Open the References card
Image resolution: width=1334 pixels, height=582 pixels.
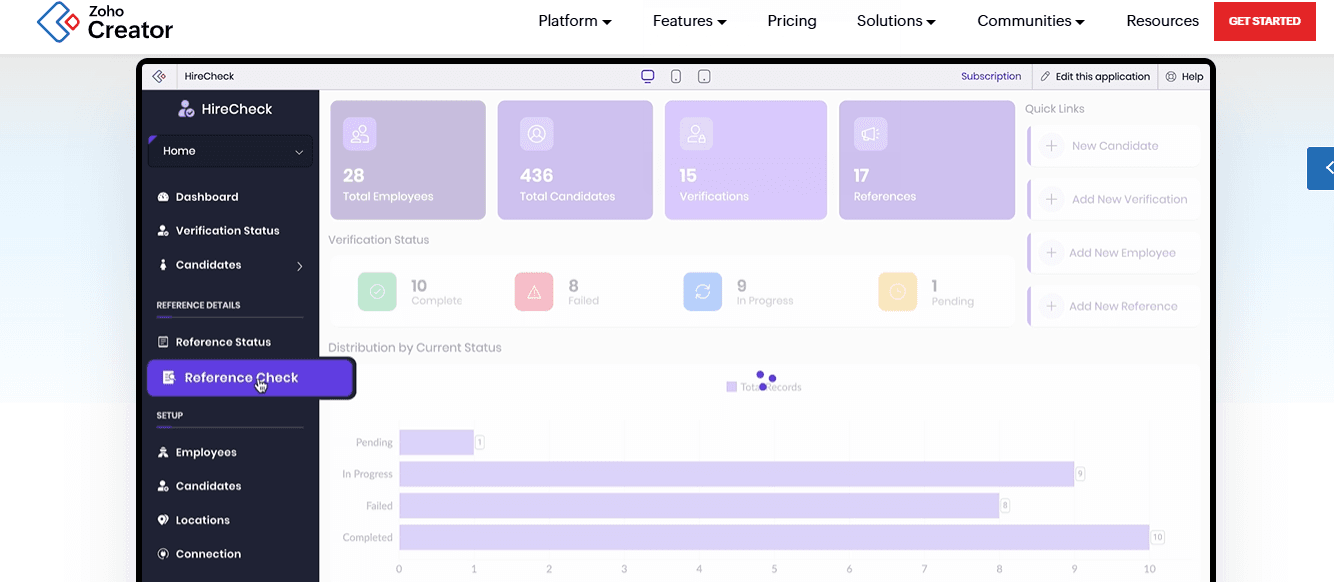(927, 160)
